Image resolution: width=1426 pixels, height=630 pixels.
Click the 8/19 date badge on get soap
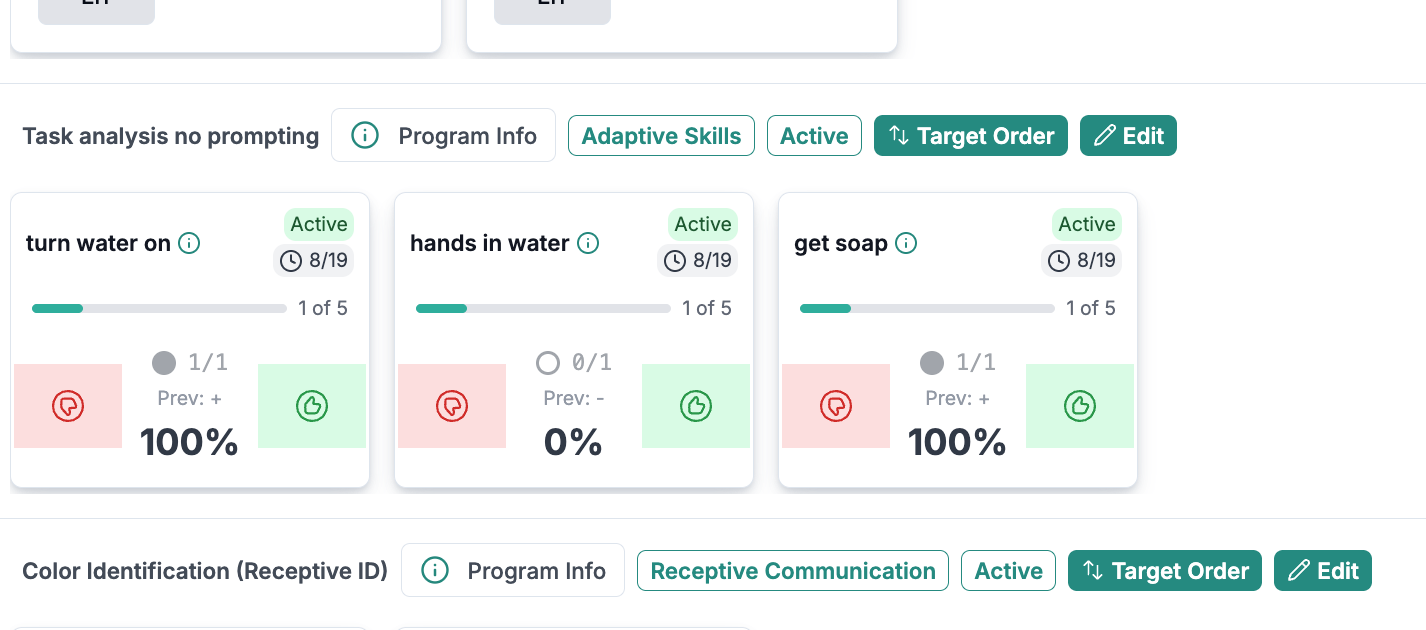pyautogui.click(x=1084, y=261)
